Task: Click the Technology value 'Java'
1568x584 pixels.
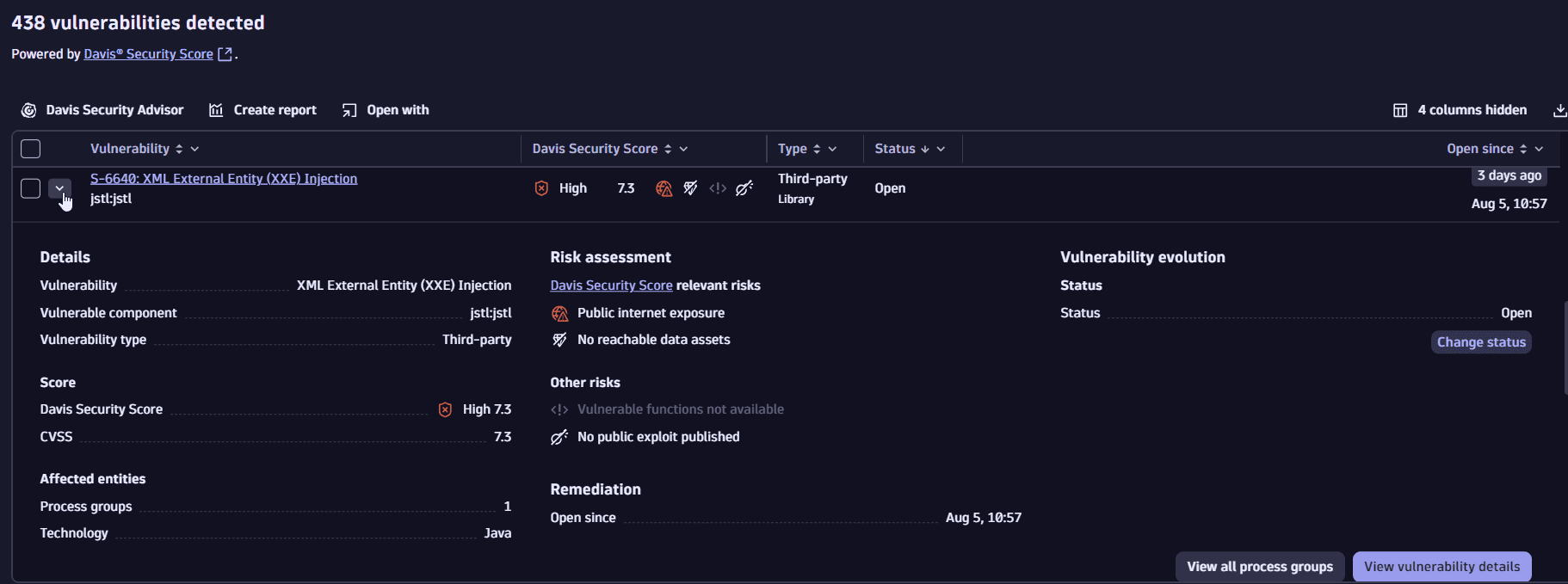Action: coord(497,533)
